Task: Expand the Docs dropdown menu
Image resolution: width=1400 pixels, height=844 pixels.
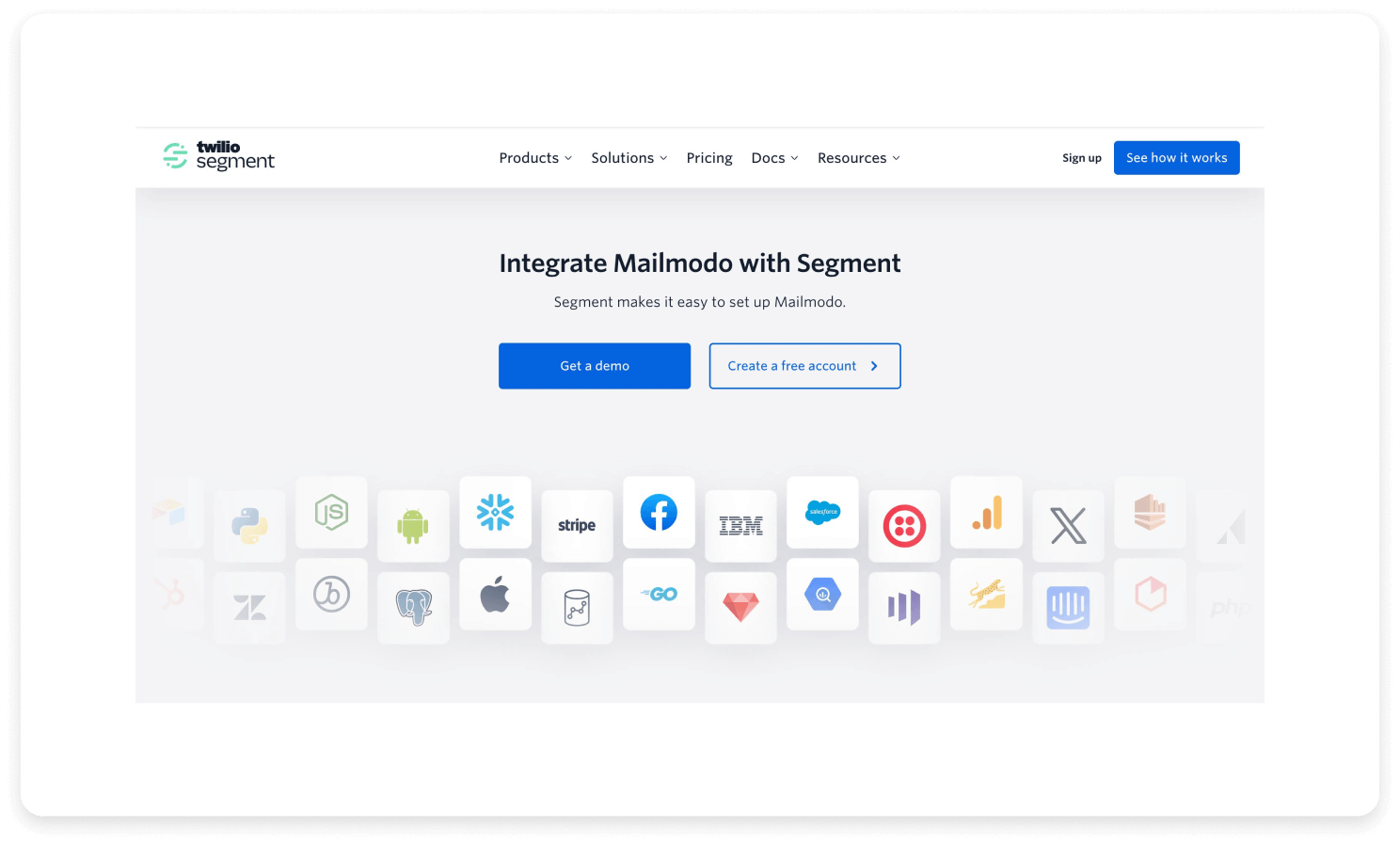Action: (x=774, y=158)
